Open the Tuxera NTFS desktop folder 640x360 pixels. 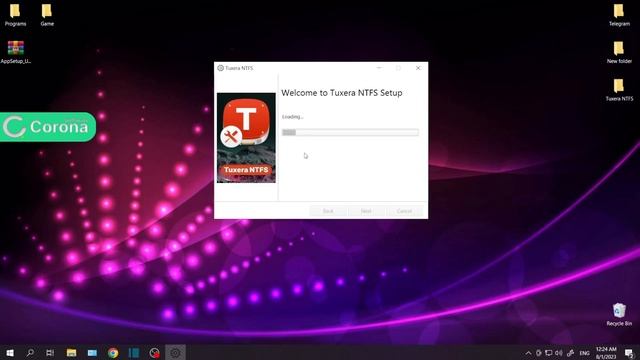[619, 90]
